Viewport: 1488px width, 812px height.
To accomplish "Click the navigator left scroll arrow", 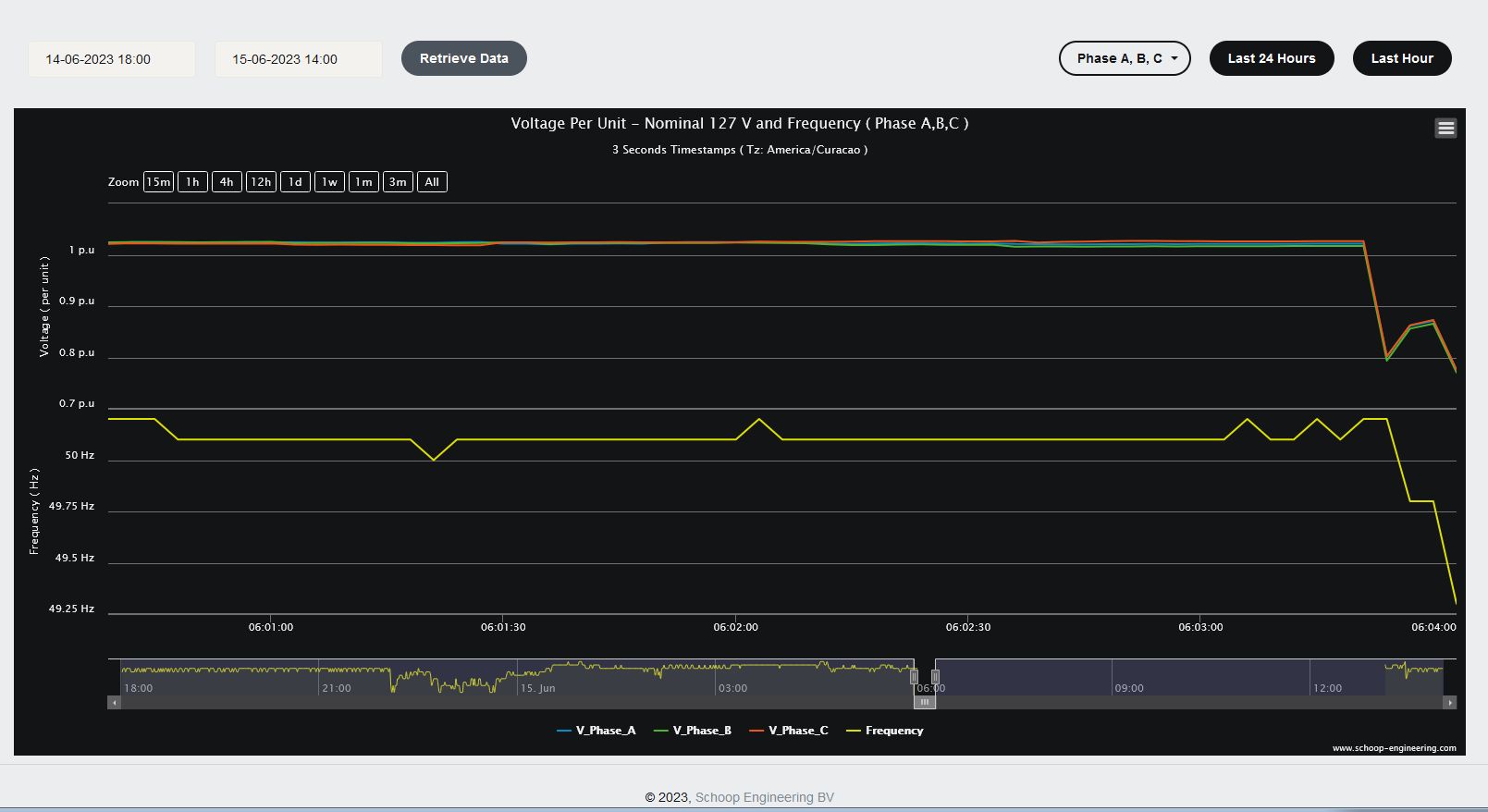I will [x=114, y=703].
